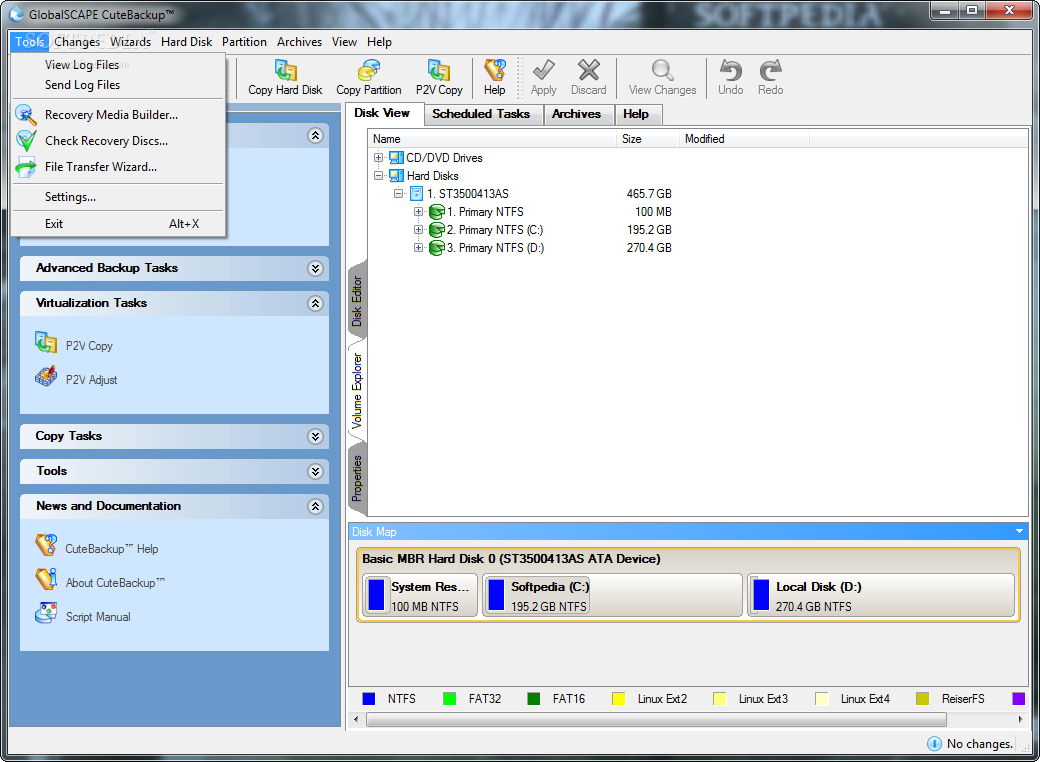1040x762 pixels.
Task: Click the Primary NTFS (D:) partition icon
Action: click(x=436, y=247)
